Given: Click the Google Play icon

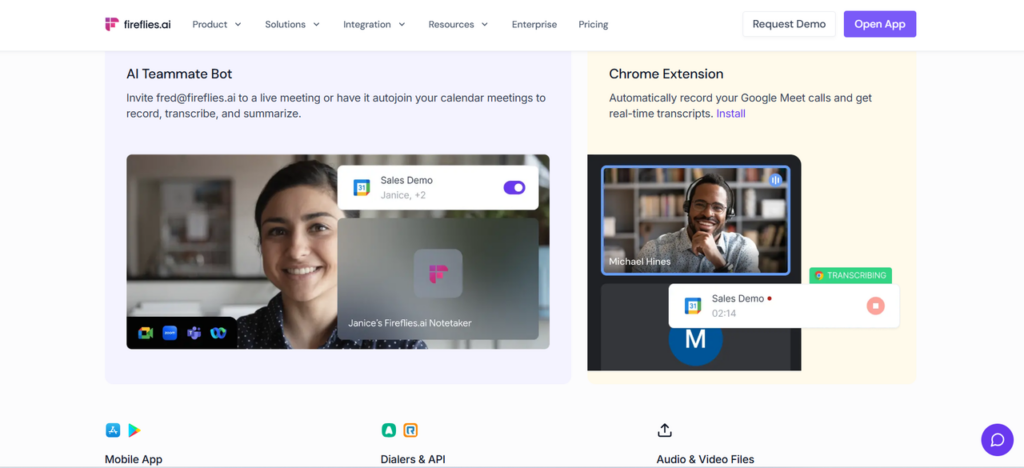Looking at the screenshot, I should pos(135,430).
